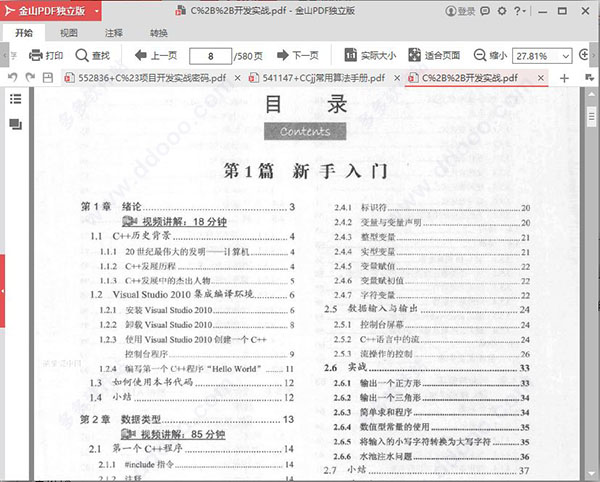This screenshot has height=482, width=600.
Task: Click the /580页 total pages label
Action: coord(248,56)
